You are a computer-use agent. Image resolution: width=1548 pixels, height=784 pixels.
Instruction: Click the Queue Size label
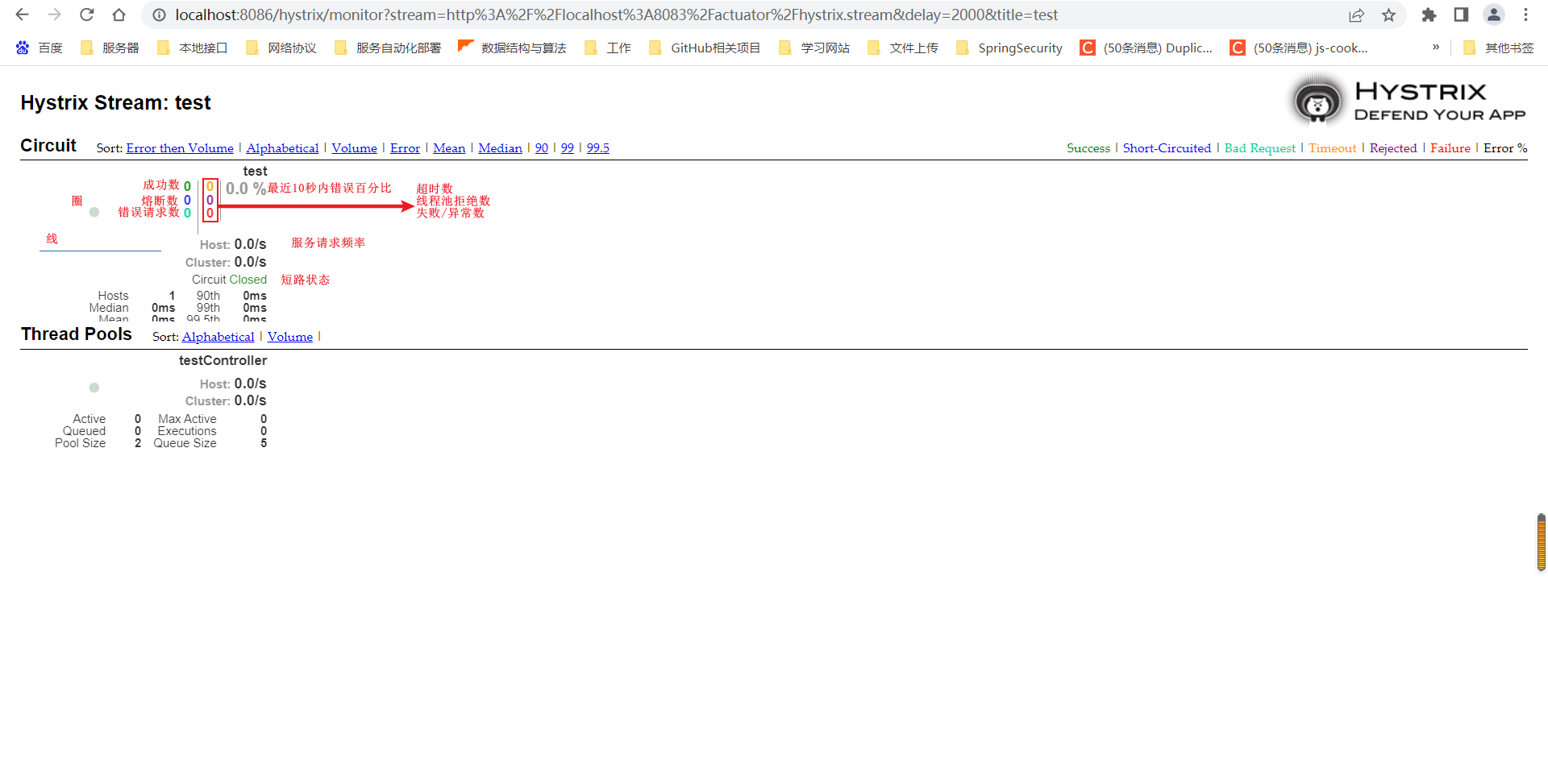tap(185, 443)
